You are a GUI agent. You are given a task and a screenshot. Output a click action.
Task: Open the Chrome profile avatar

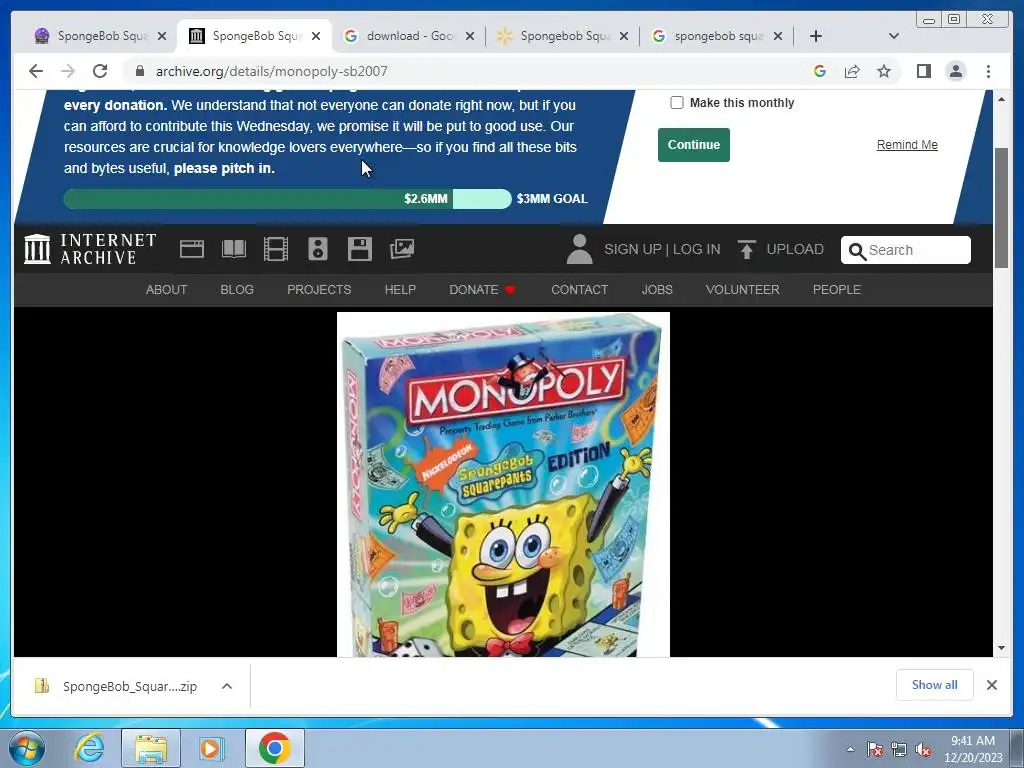pyautogui.click(x=955, y=71)
